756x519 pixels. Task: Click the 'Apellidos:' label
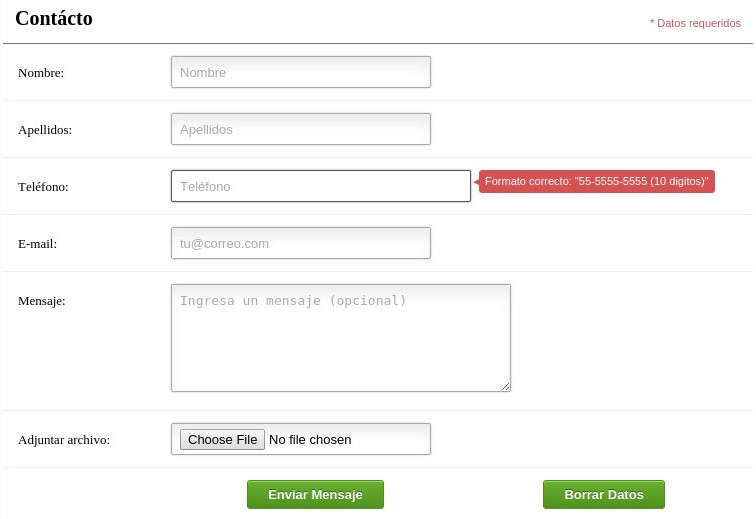[45, 130]
